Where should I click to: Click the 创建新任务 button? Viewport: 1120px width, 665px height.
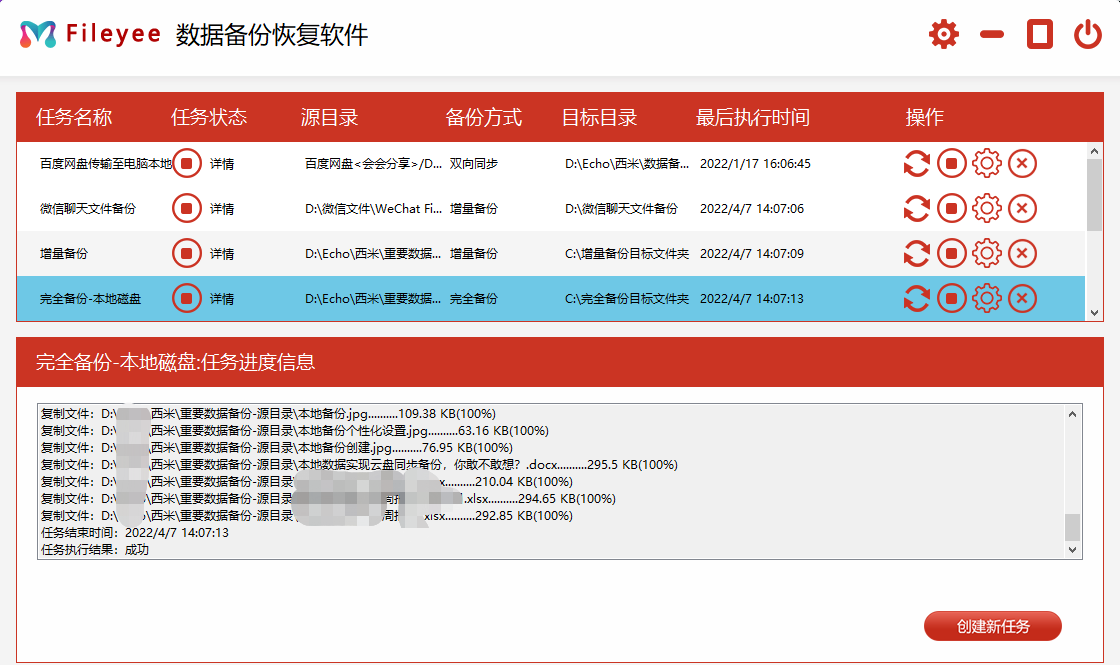click(x=994, y=626)
